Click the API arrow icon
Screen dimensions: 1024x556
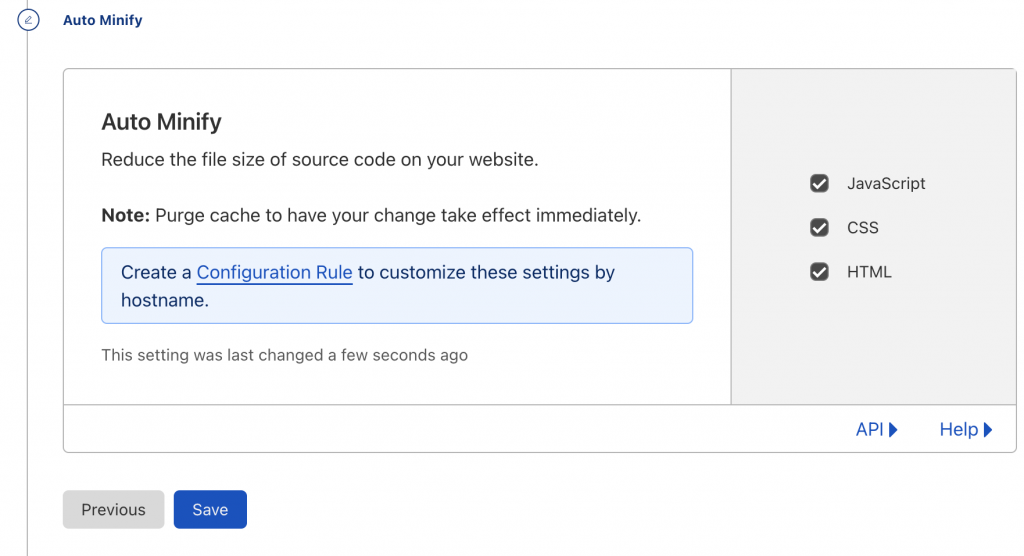[893, 430]
